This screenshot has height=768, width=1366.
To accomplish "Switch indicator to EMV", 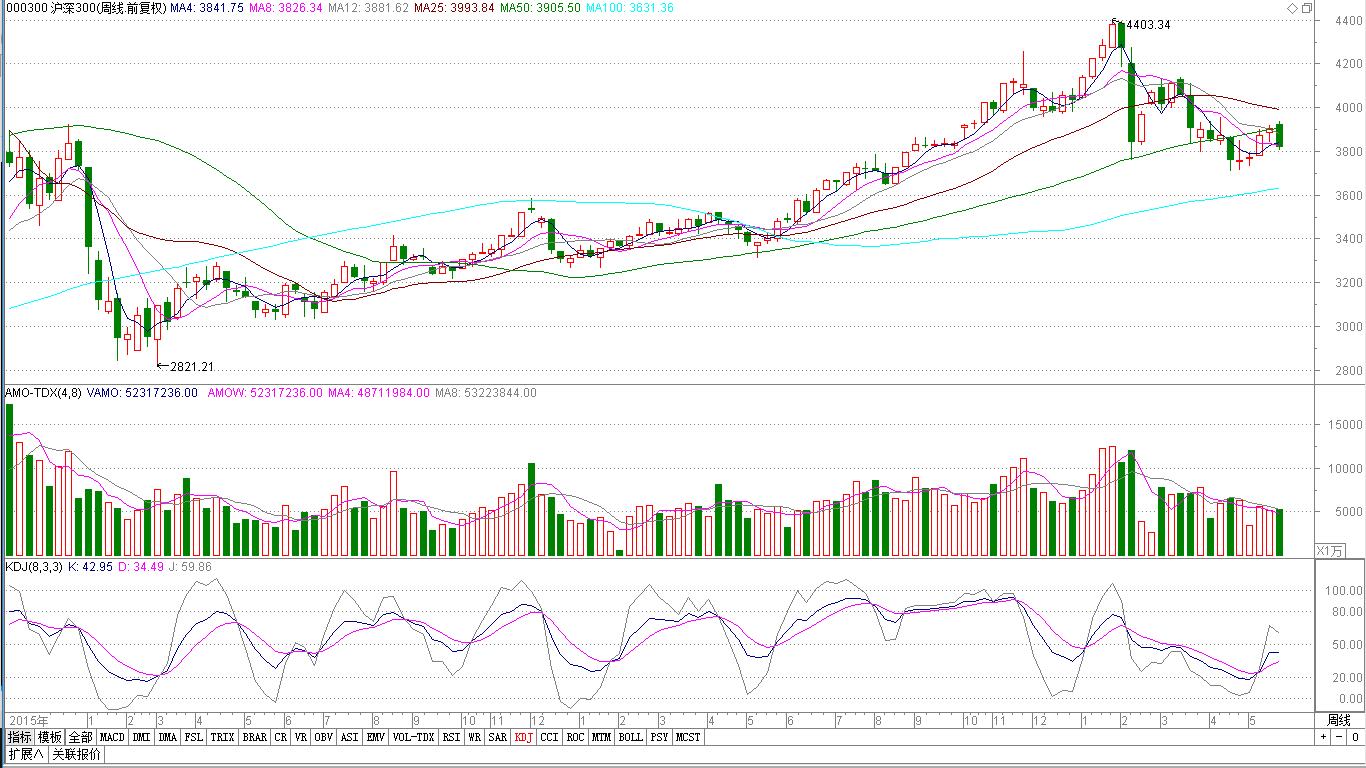I will click(376, 737).
